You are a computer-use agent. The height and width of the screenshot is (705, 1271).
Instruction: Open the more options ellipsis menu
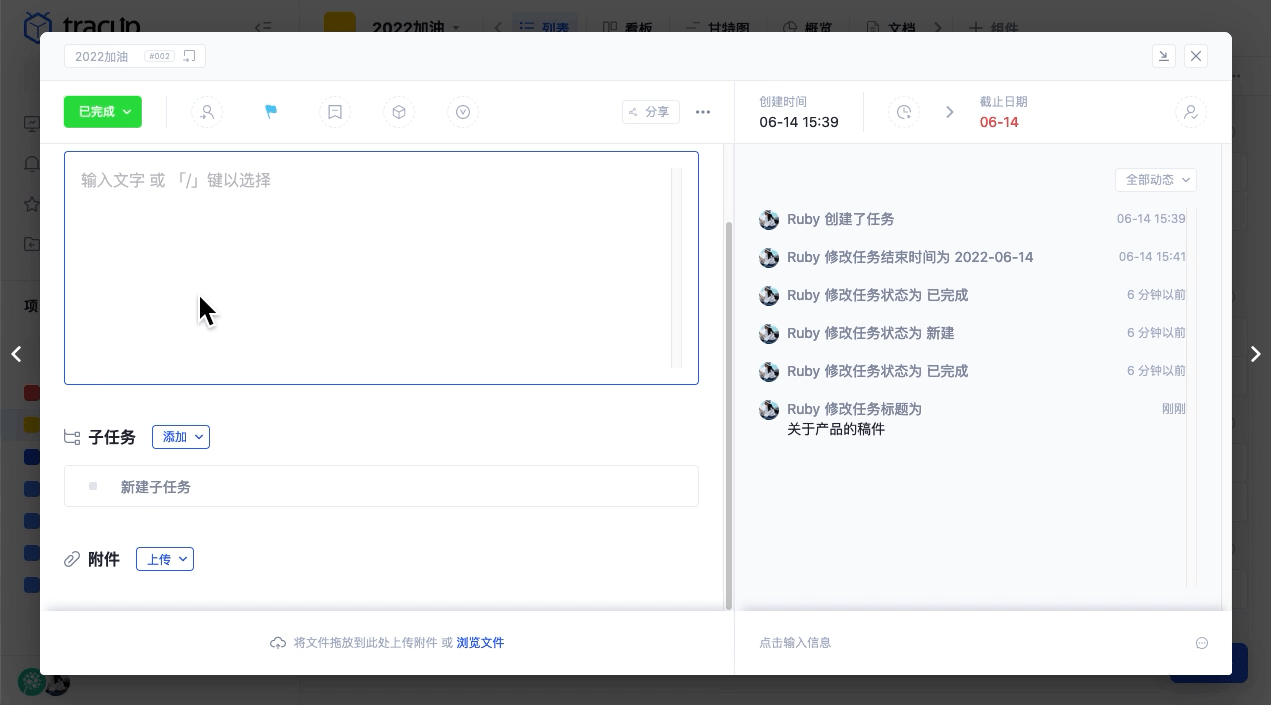click(x=703, y=112)
